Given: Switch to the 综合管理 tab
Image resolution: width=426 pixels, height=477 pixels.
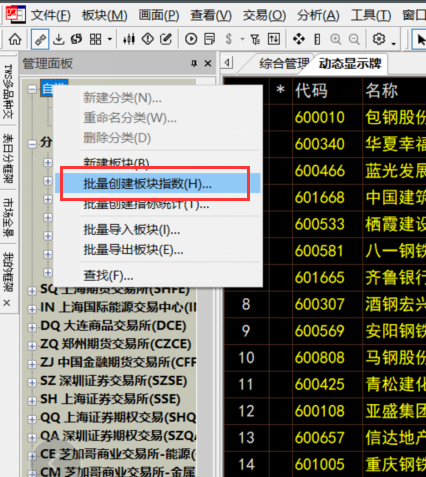Looking at the screenshot, I should 284,63.
